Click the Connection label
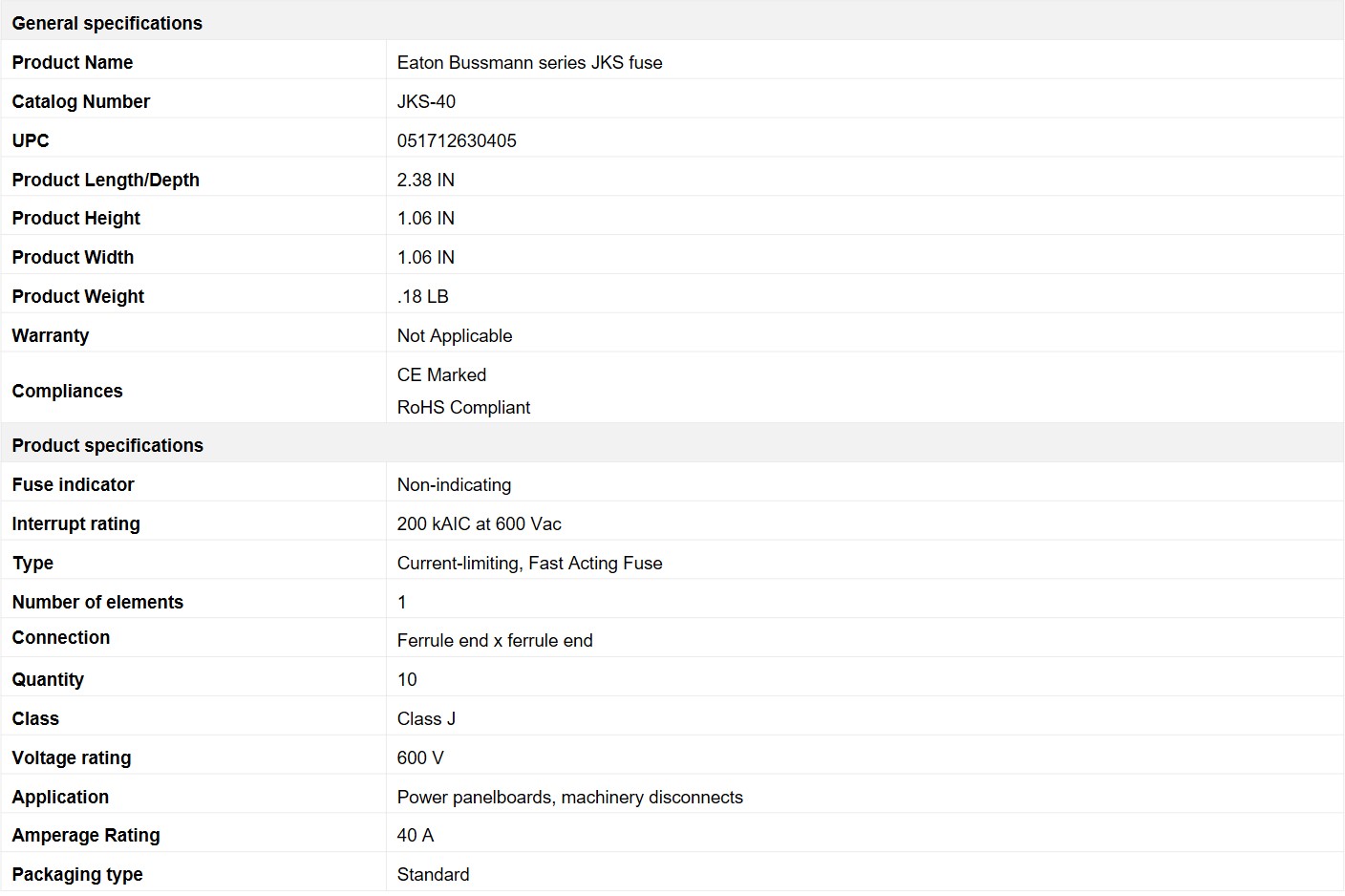Screen dimensions: 1345x896 coord(61,637)
